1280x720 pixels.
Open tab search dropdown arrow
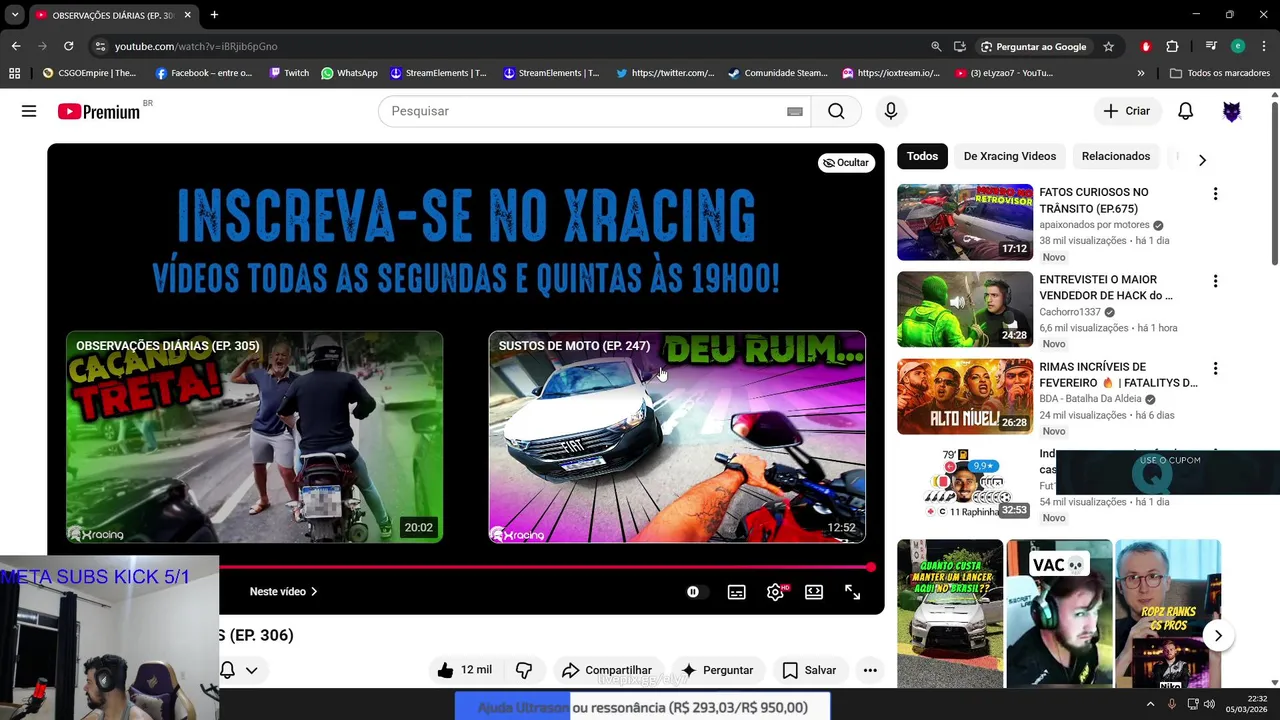pos(15,15)
